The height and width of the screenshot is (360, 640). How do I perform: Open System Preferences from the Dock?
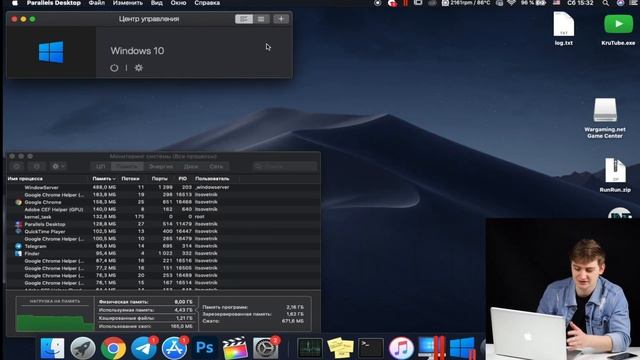(x=265, y=348)
